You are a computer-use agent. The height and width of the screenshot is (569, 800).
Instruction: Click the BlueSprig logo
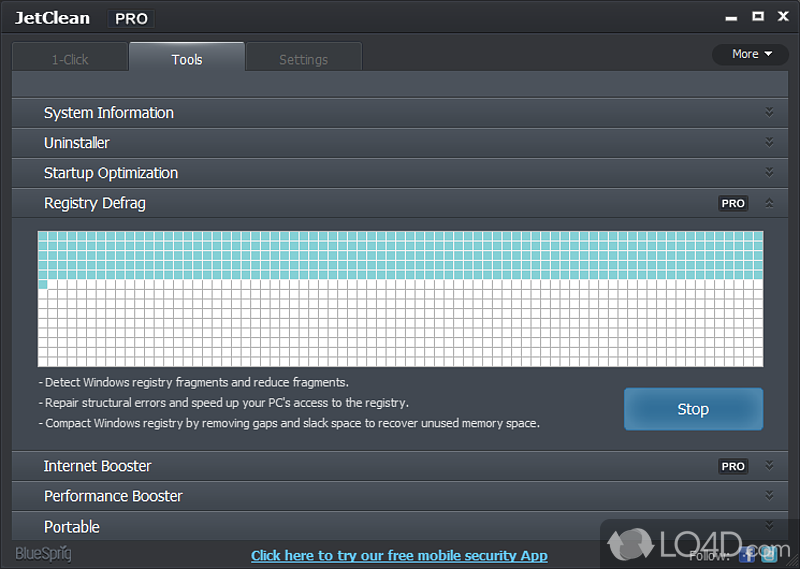tap(43, 554)
